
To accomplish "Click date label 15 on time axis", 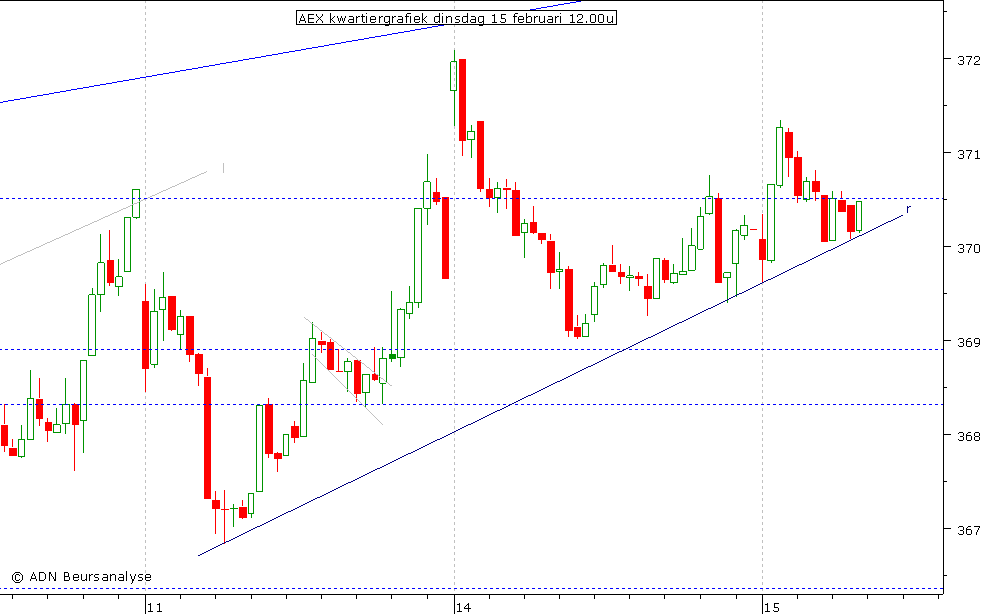I will 772,607.
